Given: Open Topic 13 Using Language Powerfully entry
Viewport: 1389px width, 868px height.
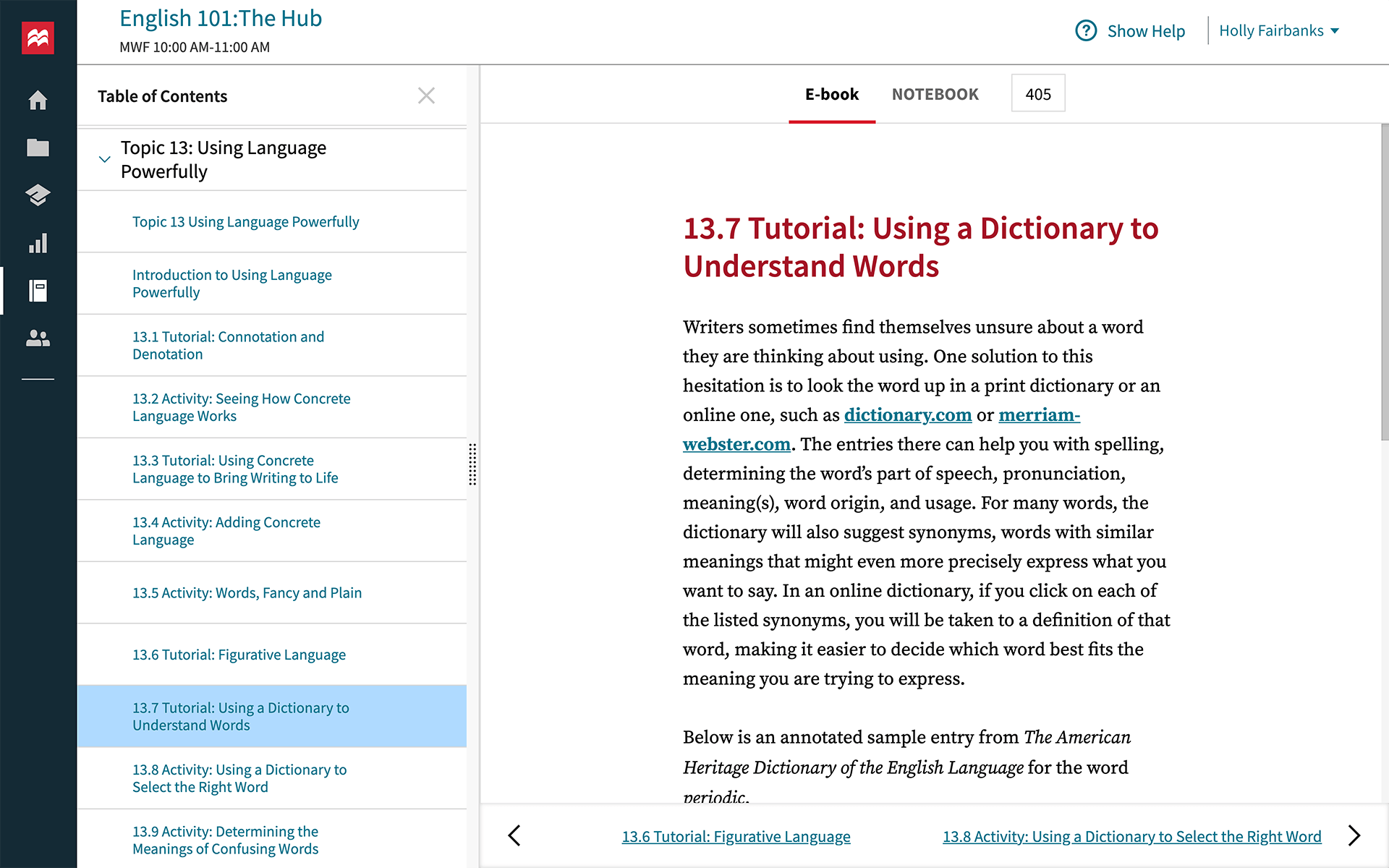Looking at the screenshot, I should pyautogui.click(x=271, y=222).
